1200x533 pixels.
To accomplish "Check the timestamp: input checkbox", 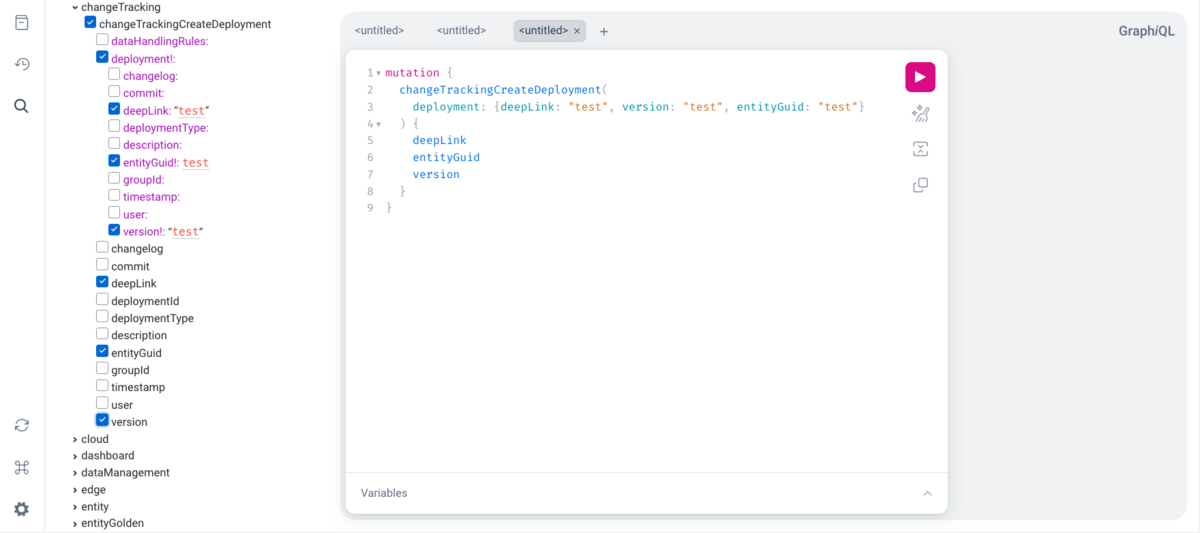I will coord(114,195).
